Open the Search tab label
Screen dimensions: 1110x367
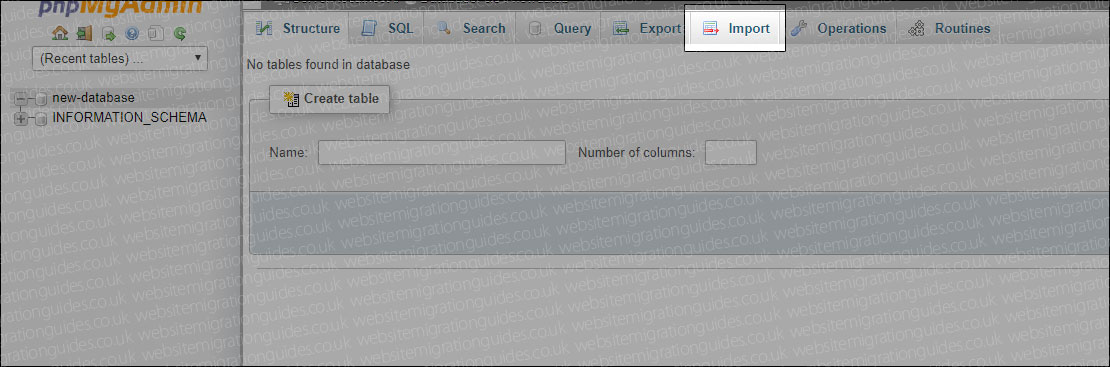tap(484, 29)
